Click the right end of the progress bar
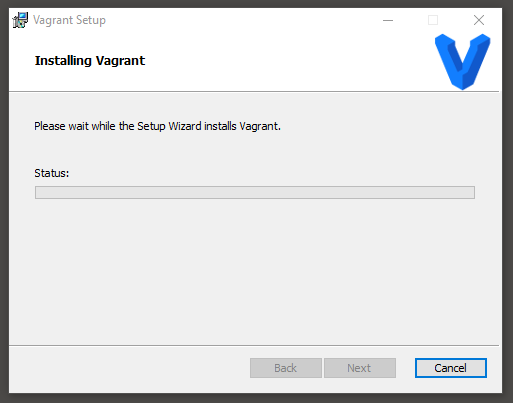Image resolution: width=513 pixels, height=403 pixels. pos(472,192)
